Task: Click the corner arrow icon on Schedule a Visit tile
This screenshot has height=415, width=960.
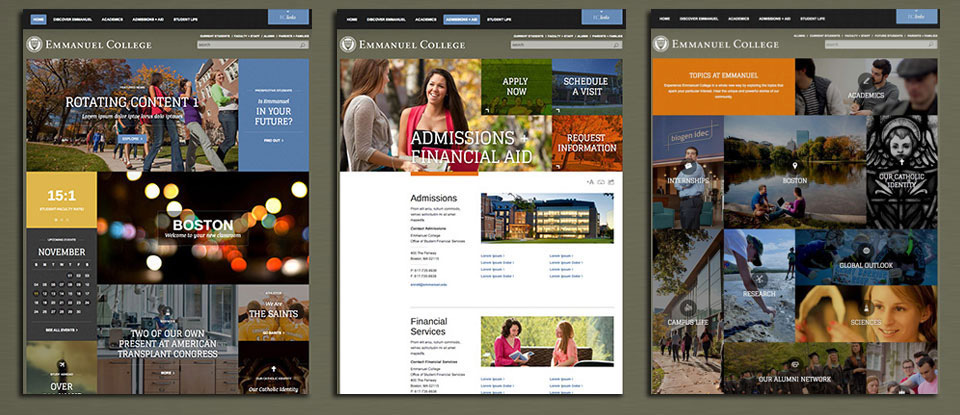Action: [557, 110]
